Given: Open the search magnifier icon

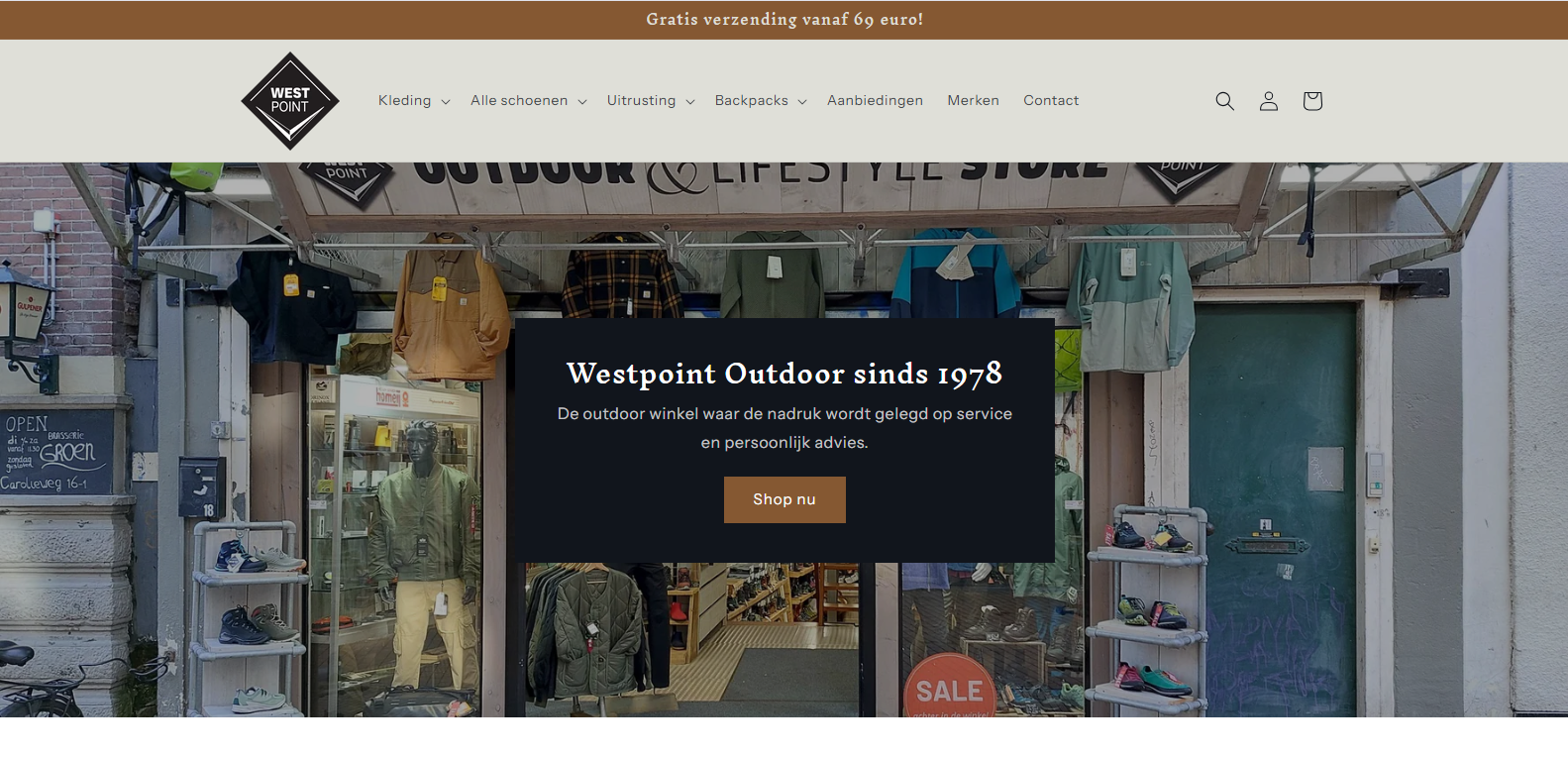Looking at the screenshot, I should pos(1224,101).
